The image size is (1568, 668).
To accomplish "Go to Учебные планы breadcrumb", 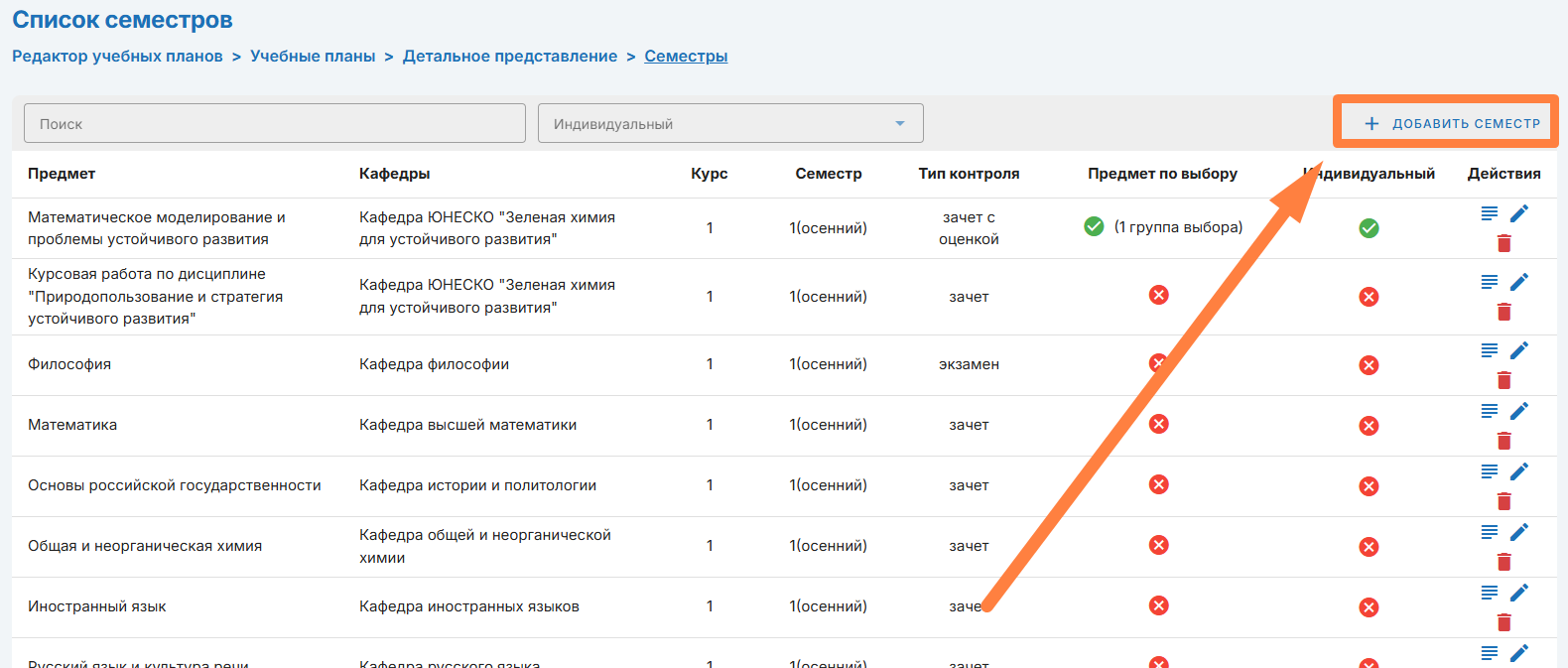I will (313, 57).
